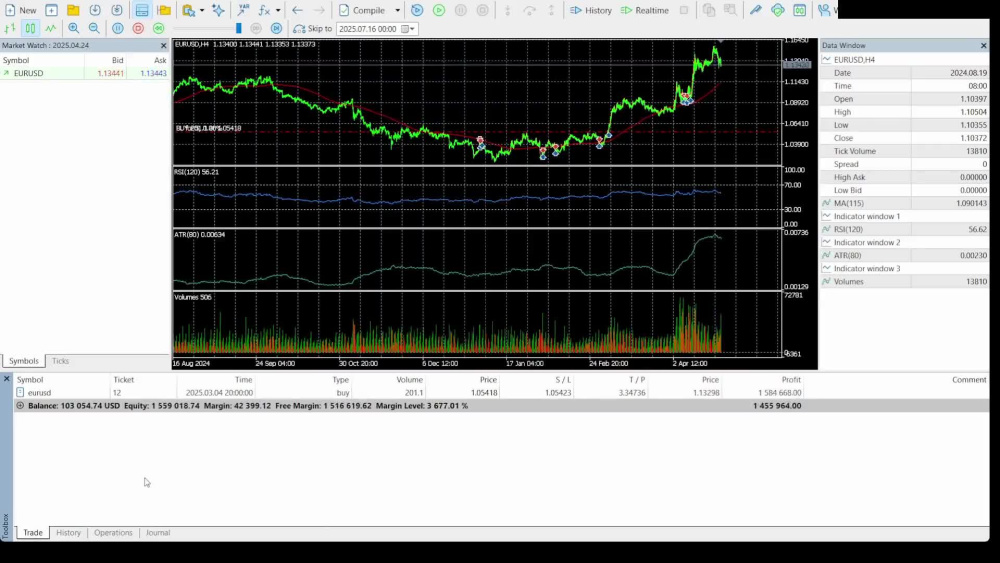Click the new window icon beside New
1000x563 pixels.
tap(51, 10)
